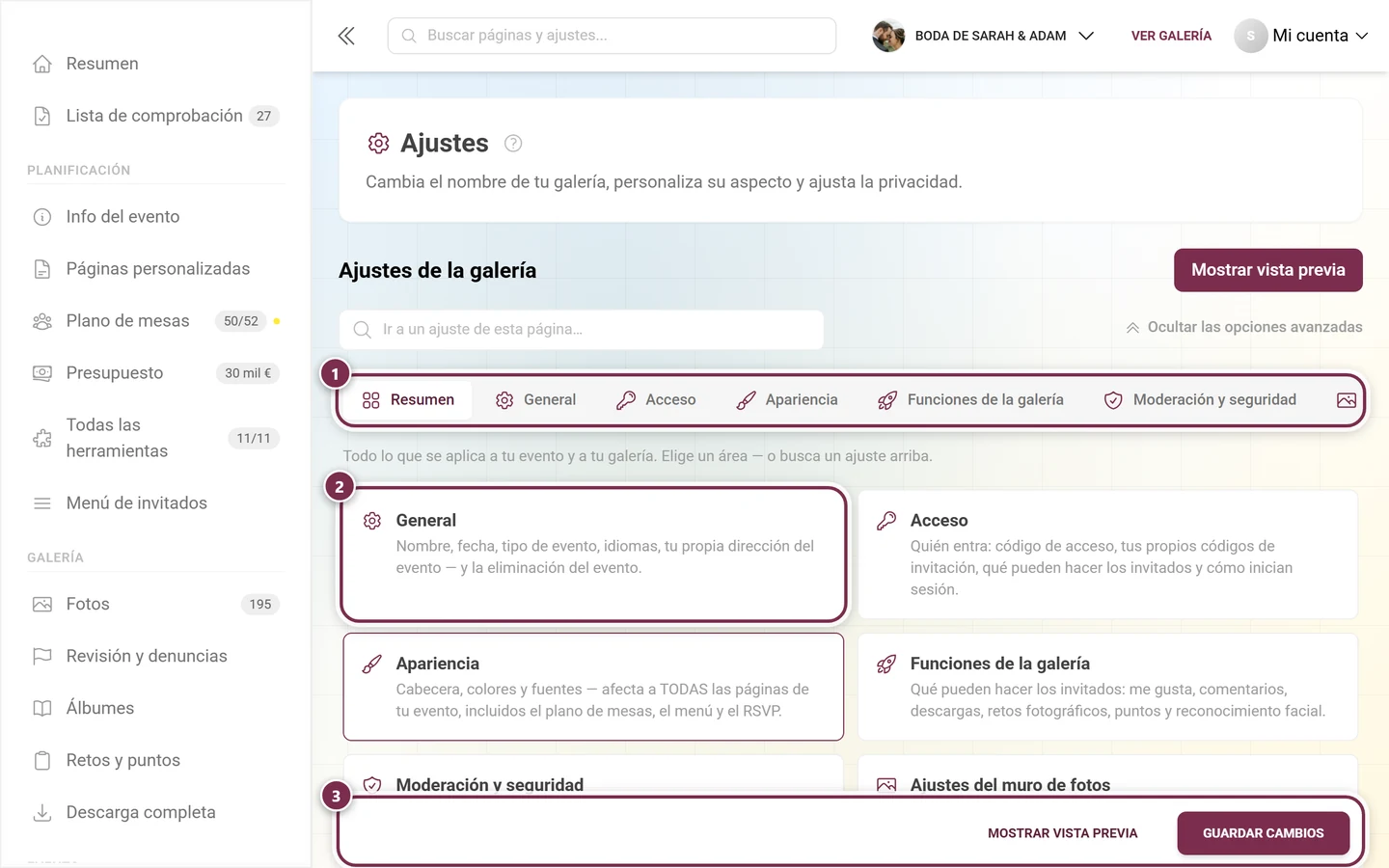Click the VER GALERÍA link
The image size is (1389, 868).
tap(1171, 36)
